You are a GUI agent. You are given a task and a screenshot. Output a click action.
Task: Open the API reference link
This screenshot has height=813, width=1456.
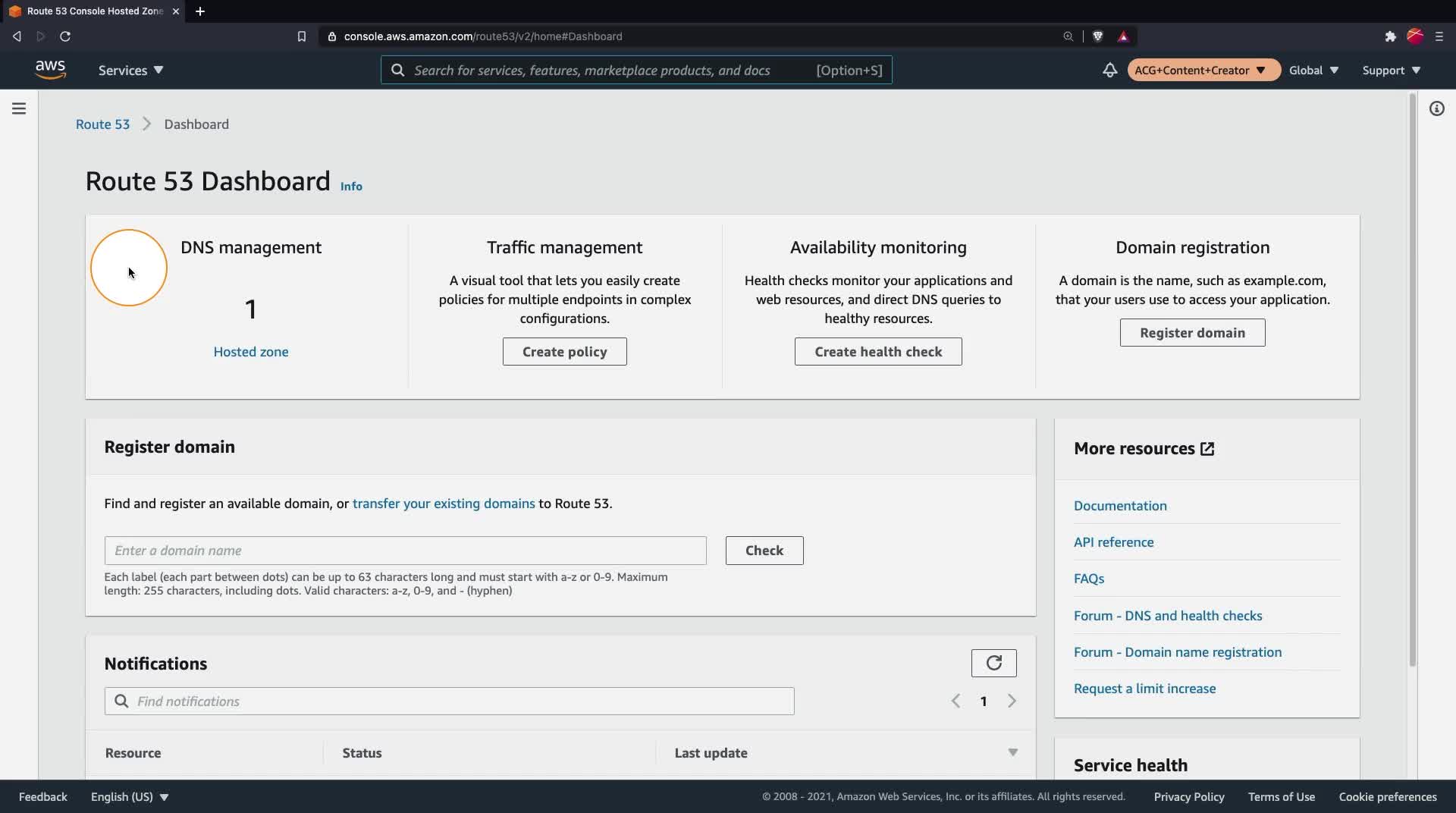point(1113,542)
